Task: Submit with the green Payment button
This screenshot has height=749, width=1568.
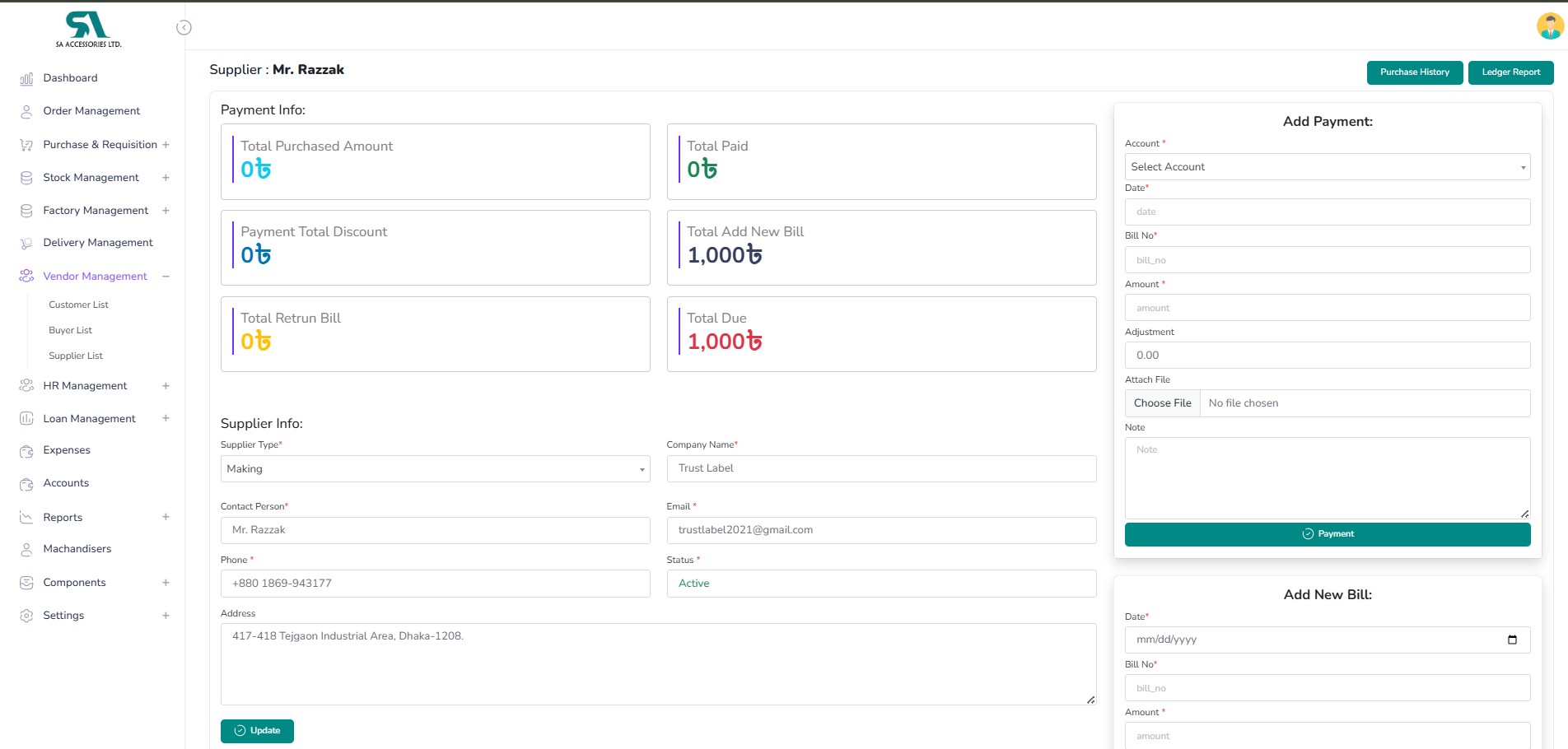Action: coord(1327,534)
